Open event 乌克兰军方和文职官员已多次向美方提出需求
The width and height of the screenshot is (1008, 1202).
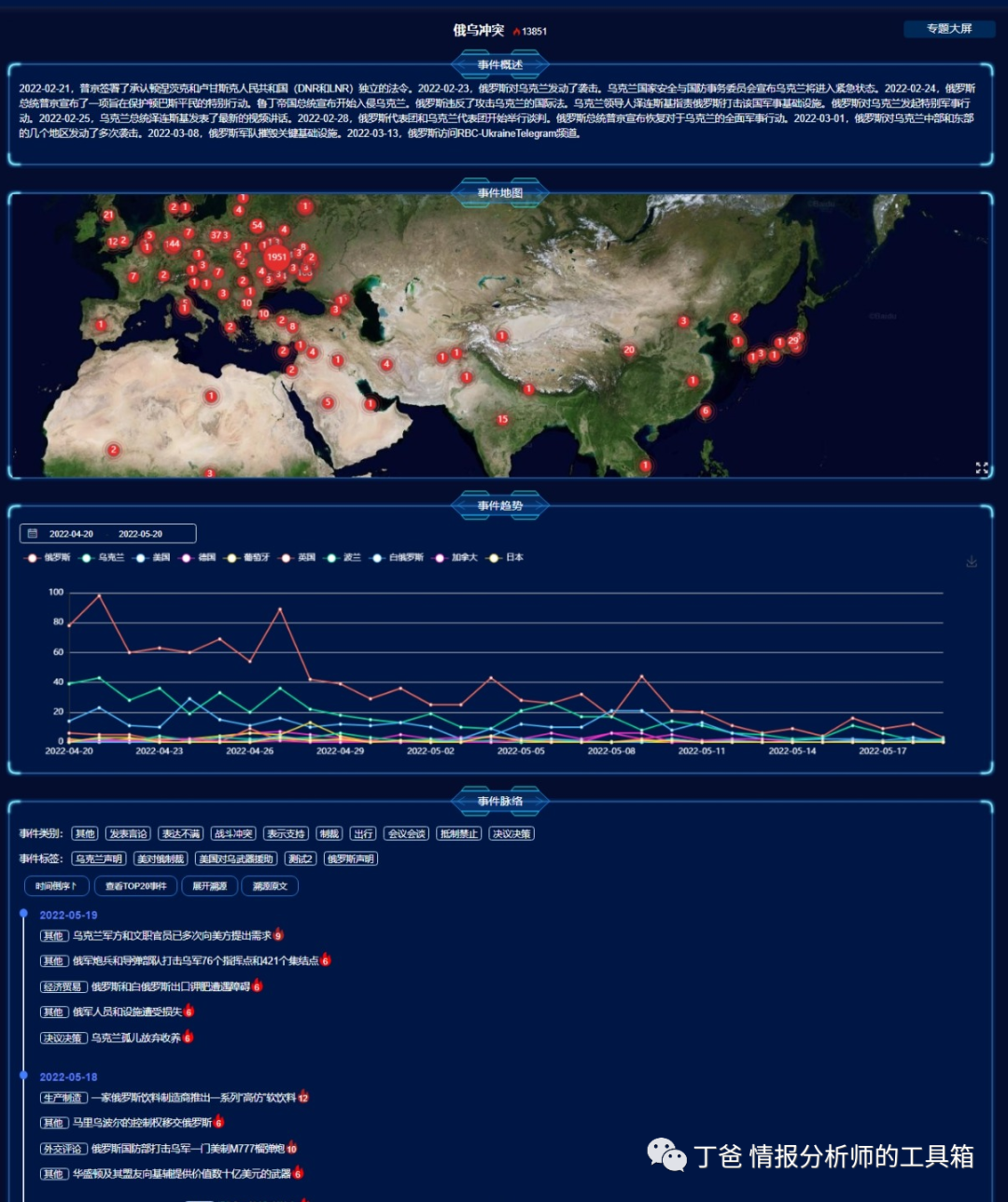(x=172, y=935)
